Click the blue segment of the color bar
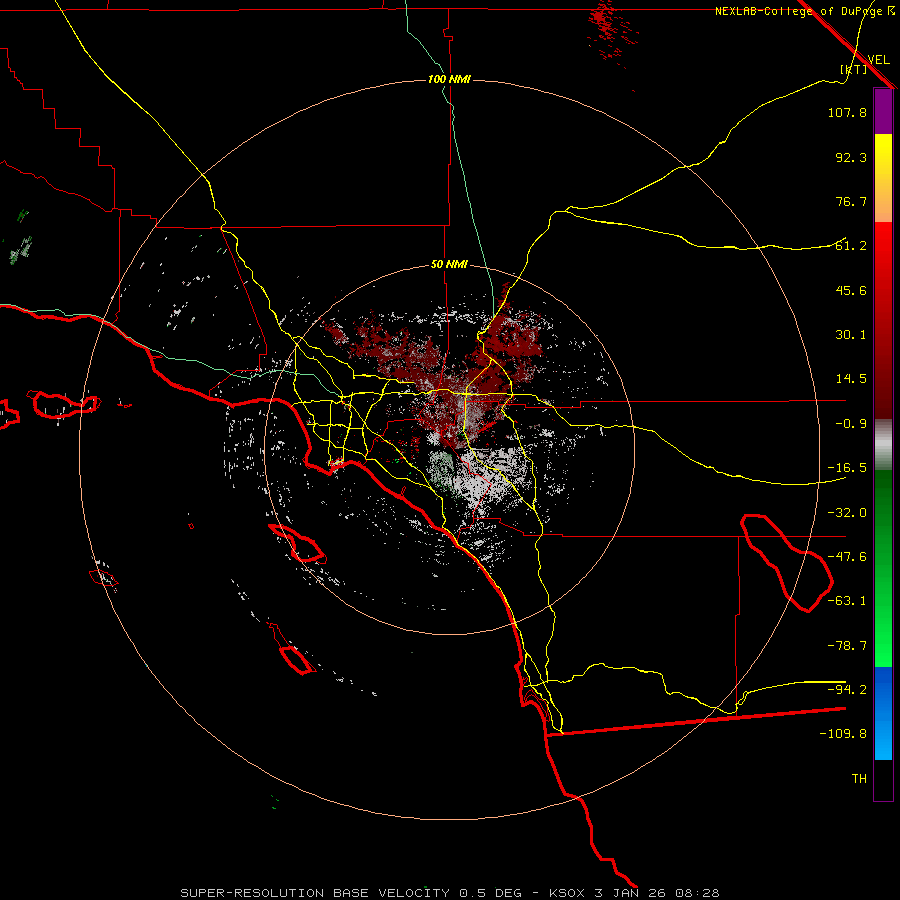 [883, 713]
